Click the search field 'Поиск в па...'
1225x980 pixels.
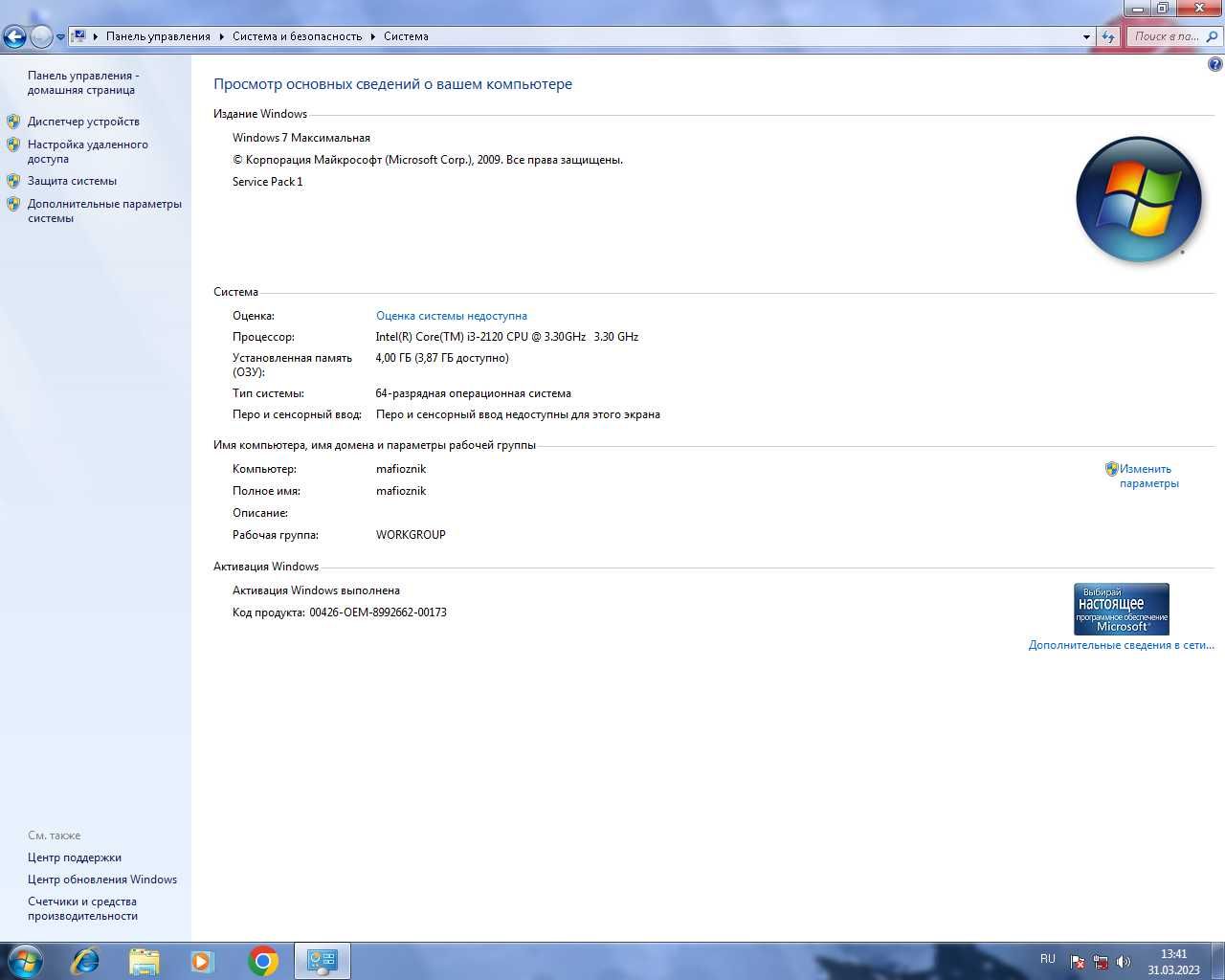pyautogui.click(x=1166, y=36)
